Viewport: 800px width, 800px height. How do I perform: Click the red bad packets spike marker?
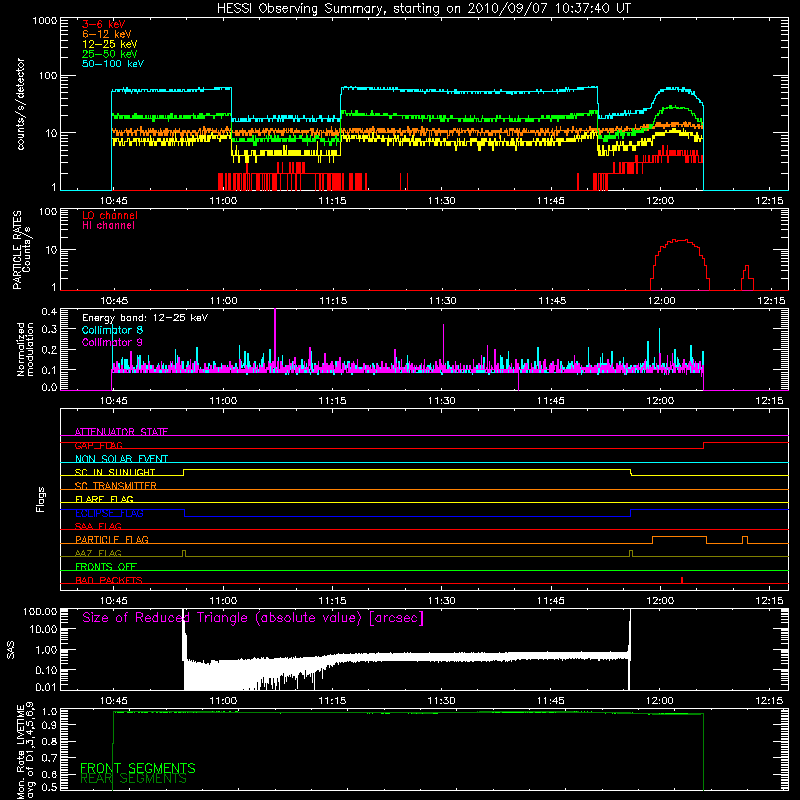pyautogui.click(x=682, y=580)
